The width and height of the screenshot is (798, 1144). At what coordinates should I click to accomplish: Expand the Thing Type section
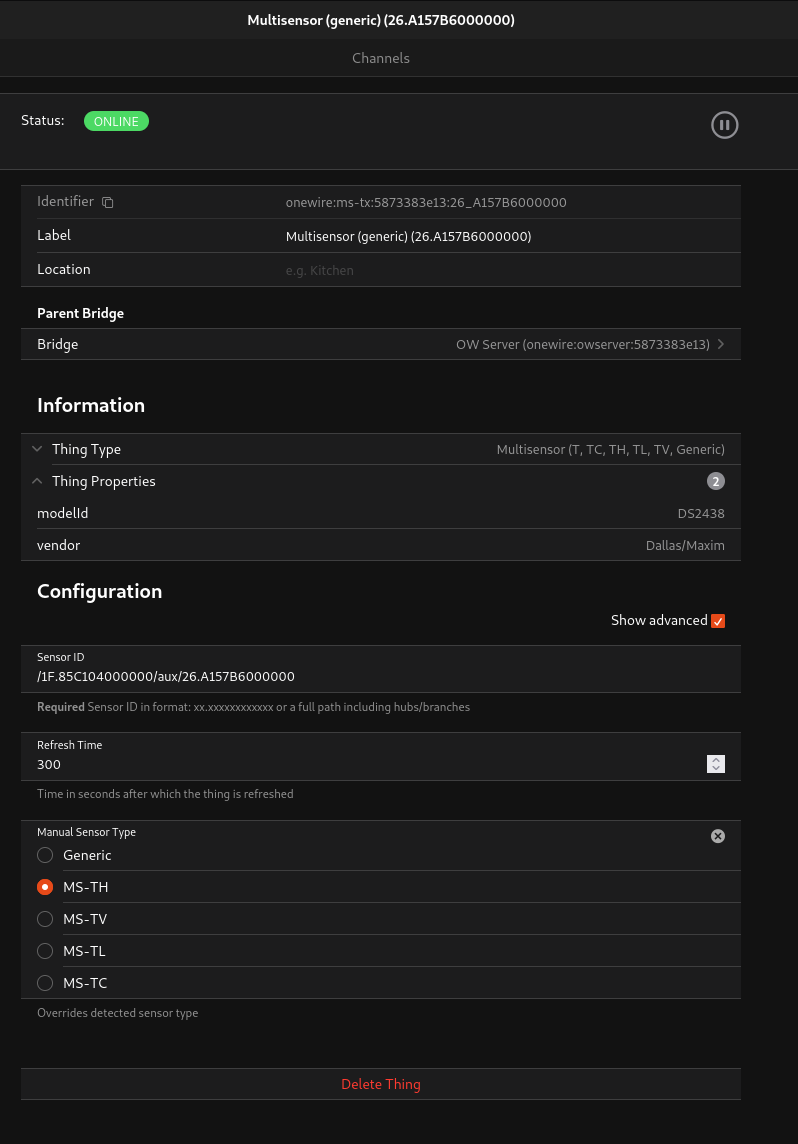(37, 449)
